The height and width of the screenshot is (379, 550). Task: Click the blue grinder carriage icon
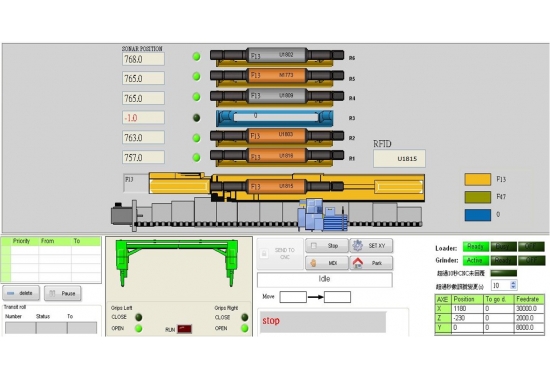click(x=322, y=215)
